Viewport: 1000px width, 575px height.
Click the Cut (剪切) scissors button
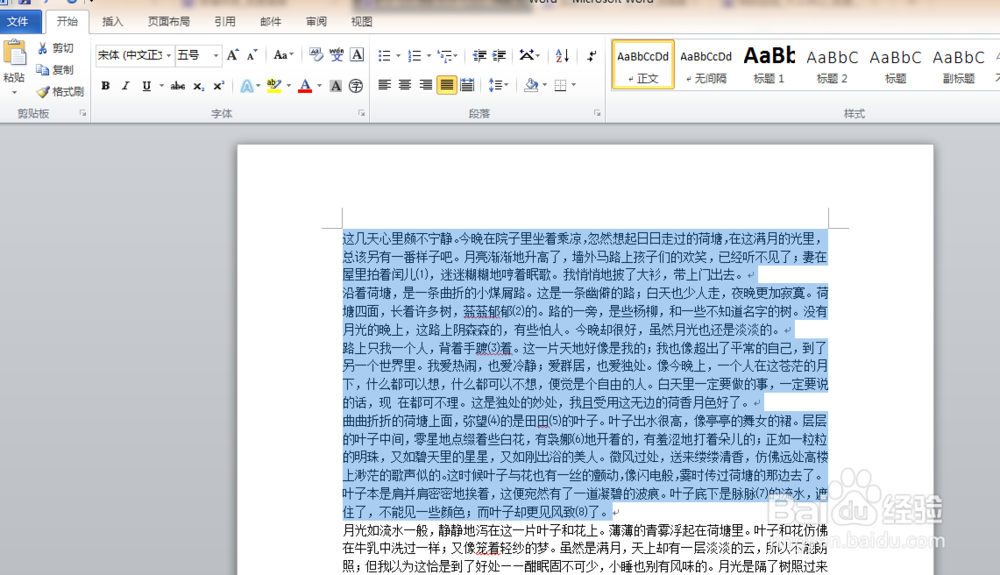(55, 48)
